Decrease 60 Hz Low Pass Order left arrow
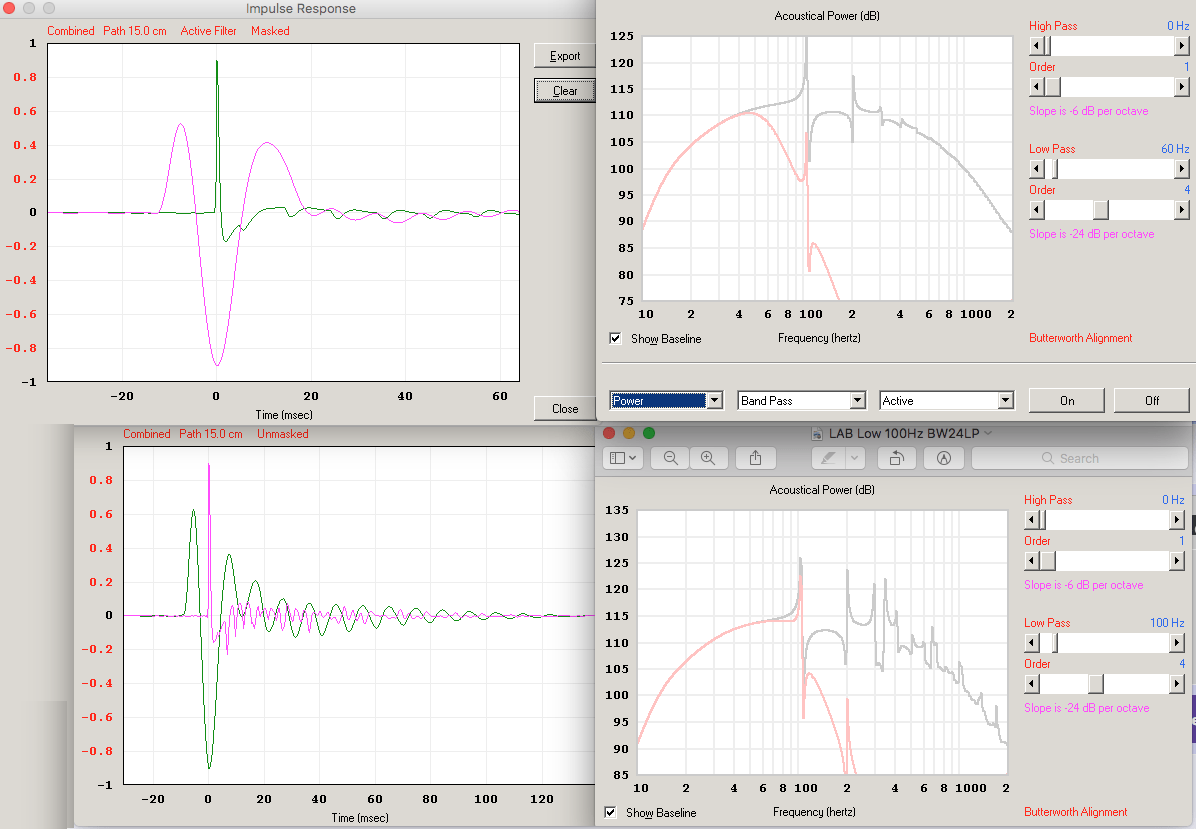This screenshot has width=1196, height=829. coord(1036,209)
